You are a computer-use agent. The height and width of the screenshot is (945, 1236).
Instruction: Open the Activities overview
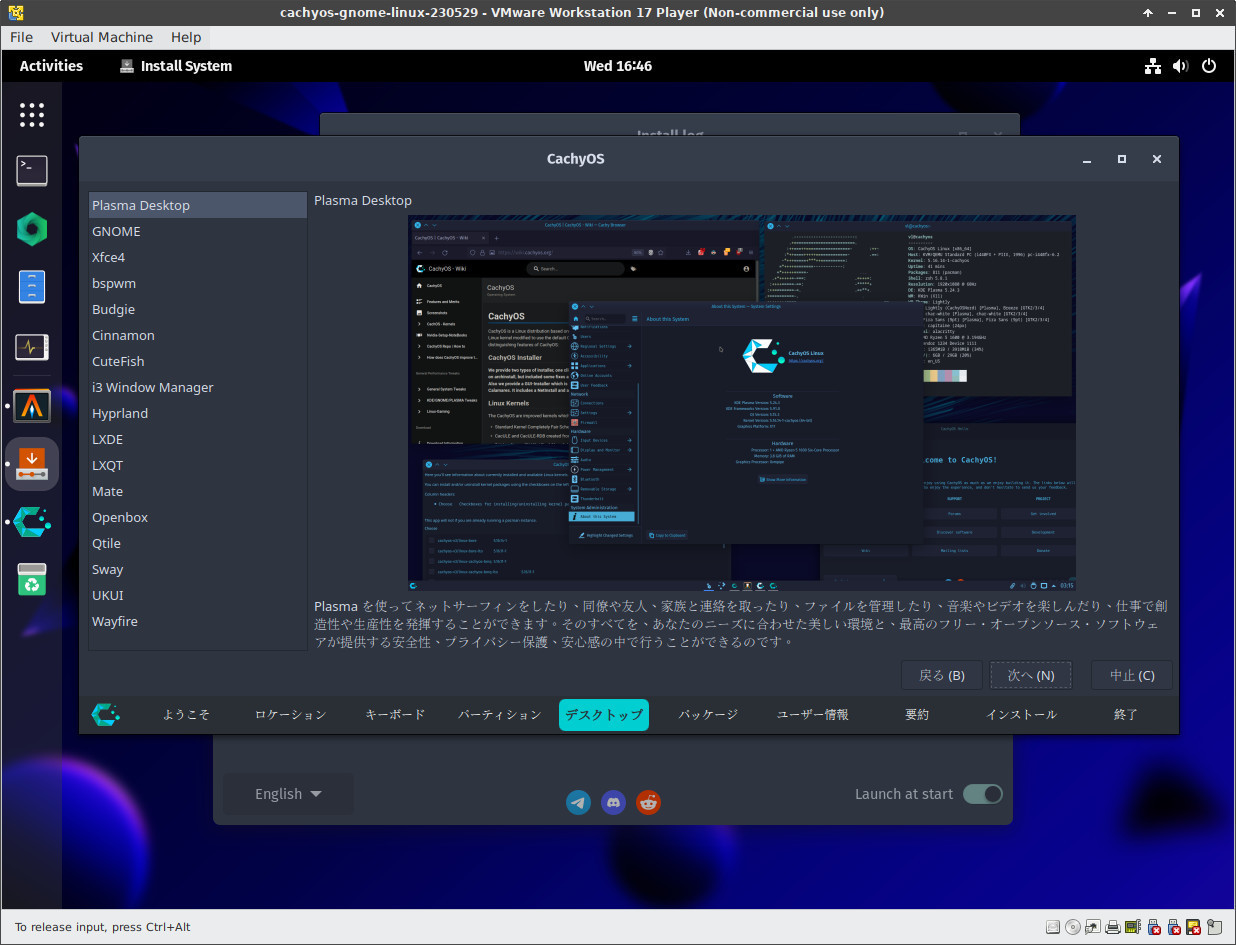[x=51, y=66]
